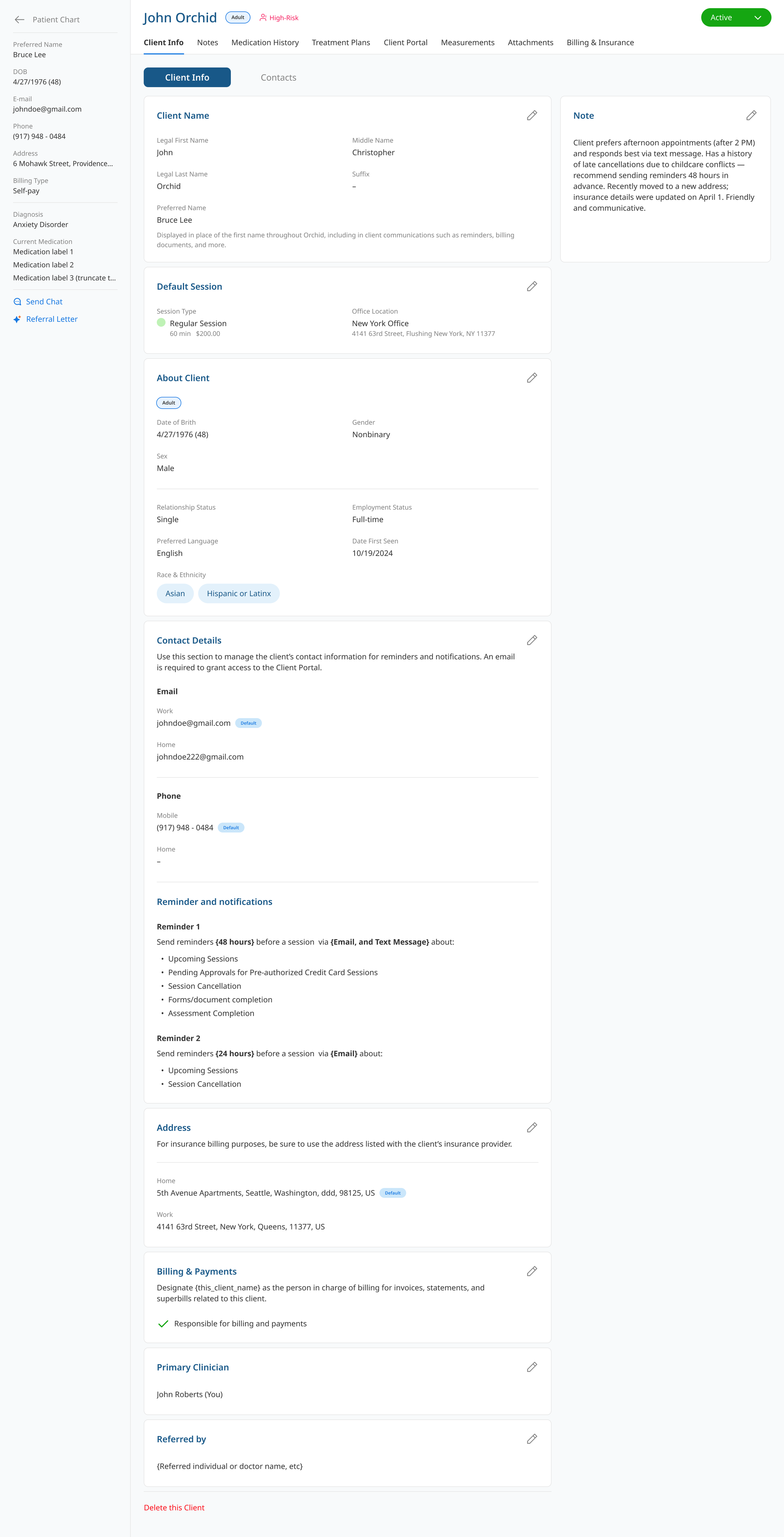This screenshot has height=1537, width=784.
Task: Edit About Client using its pencil icon
Action: click(532, 378)
